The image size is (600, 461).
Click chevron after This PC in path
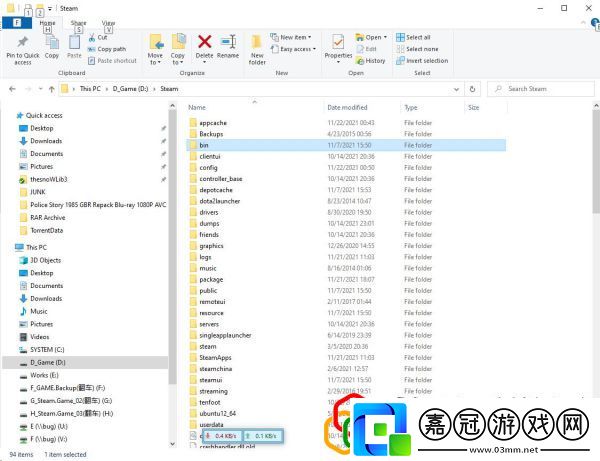tap(107, 89)
